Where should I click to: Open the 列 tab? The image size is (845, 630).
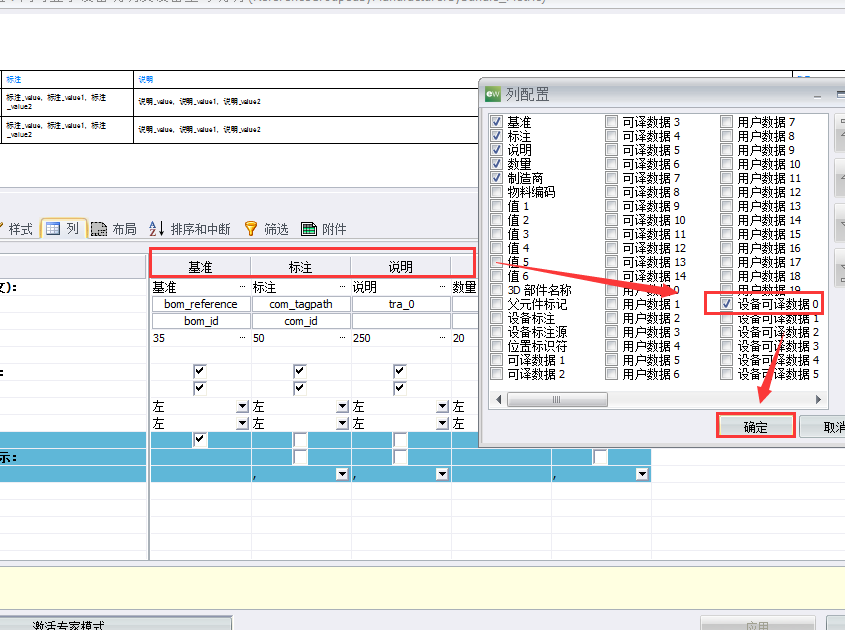63,229
